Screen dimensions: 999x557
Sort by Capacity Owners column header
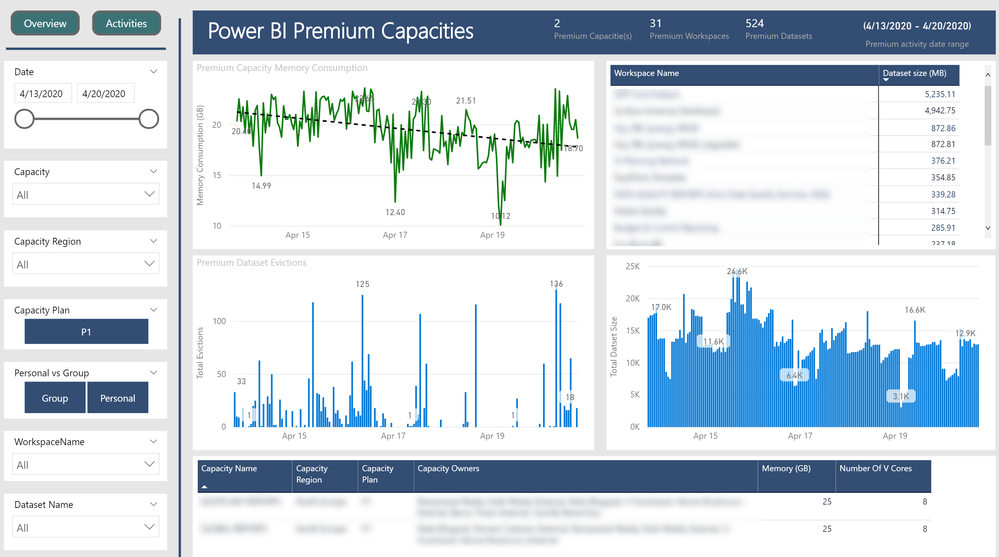(586, 476)
